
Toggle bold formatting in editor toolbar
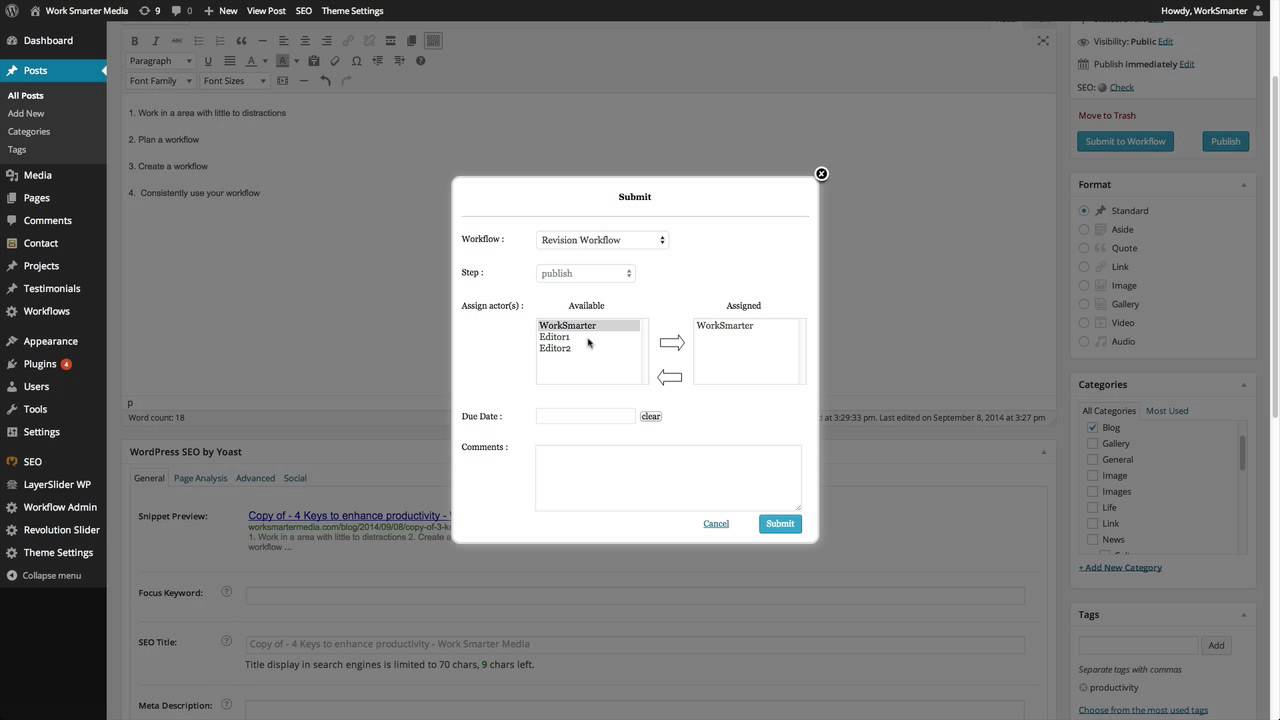(135, 41)
